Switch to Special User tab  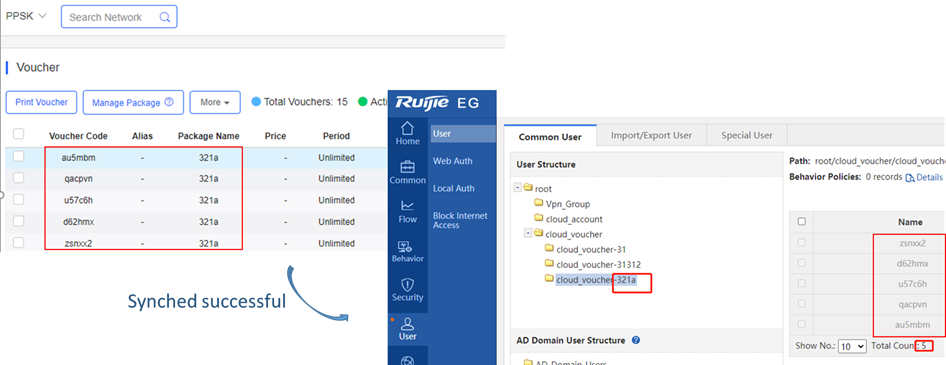pos(746,135)
